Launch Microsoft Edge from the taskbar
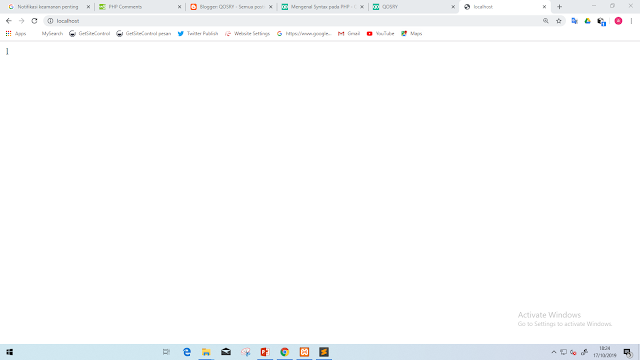Viewport: 640px width, 360px height. click(187, 352)
